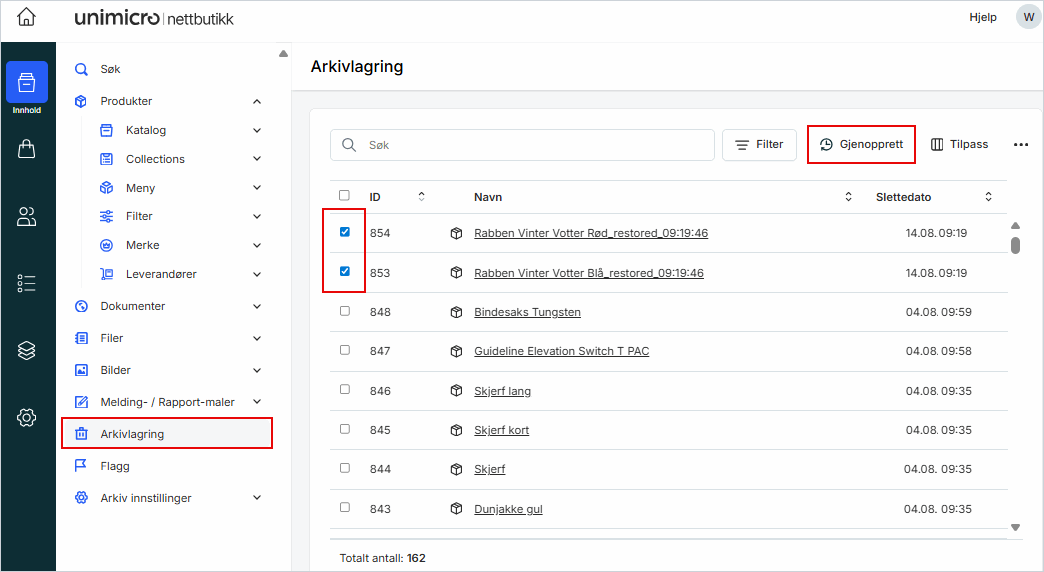Open Arkivlagring in the sidebar
This screenshot has height=572, width=1044.
pos(132,434)
